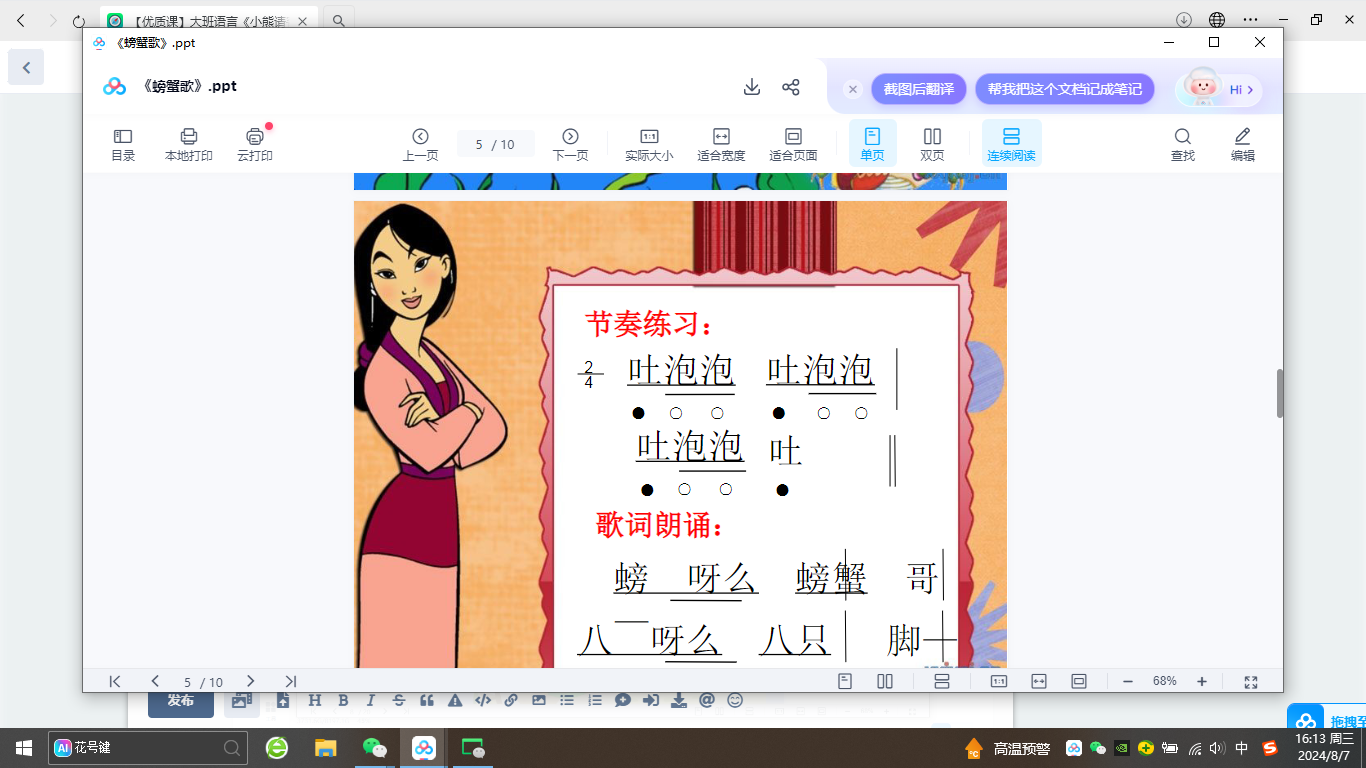
Task: Dismiss the assistant suggestion banner
Action: pos(853,89)
